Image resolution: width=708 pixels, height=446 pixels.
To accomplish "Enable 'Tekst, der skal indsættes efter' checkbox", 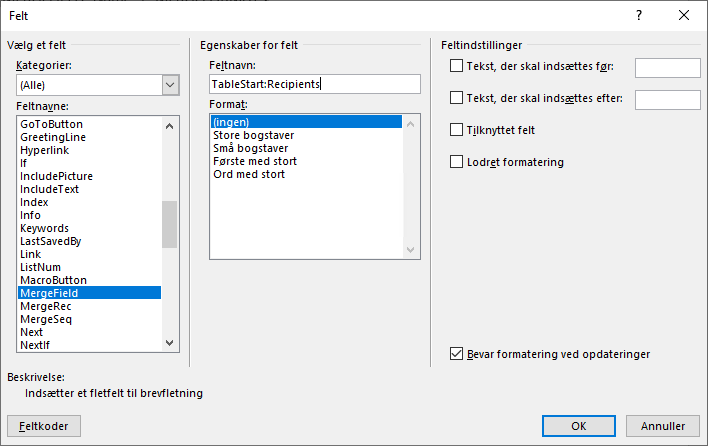I will click(x=456, y=98).
